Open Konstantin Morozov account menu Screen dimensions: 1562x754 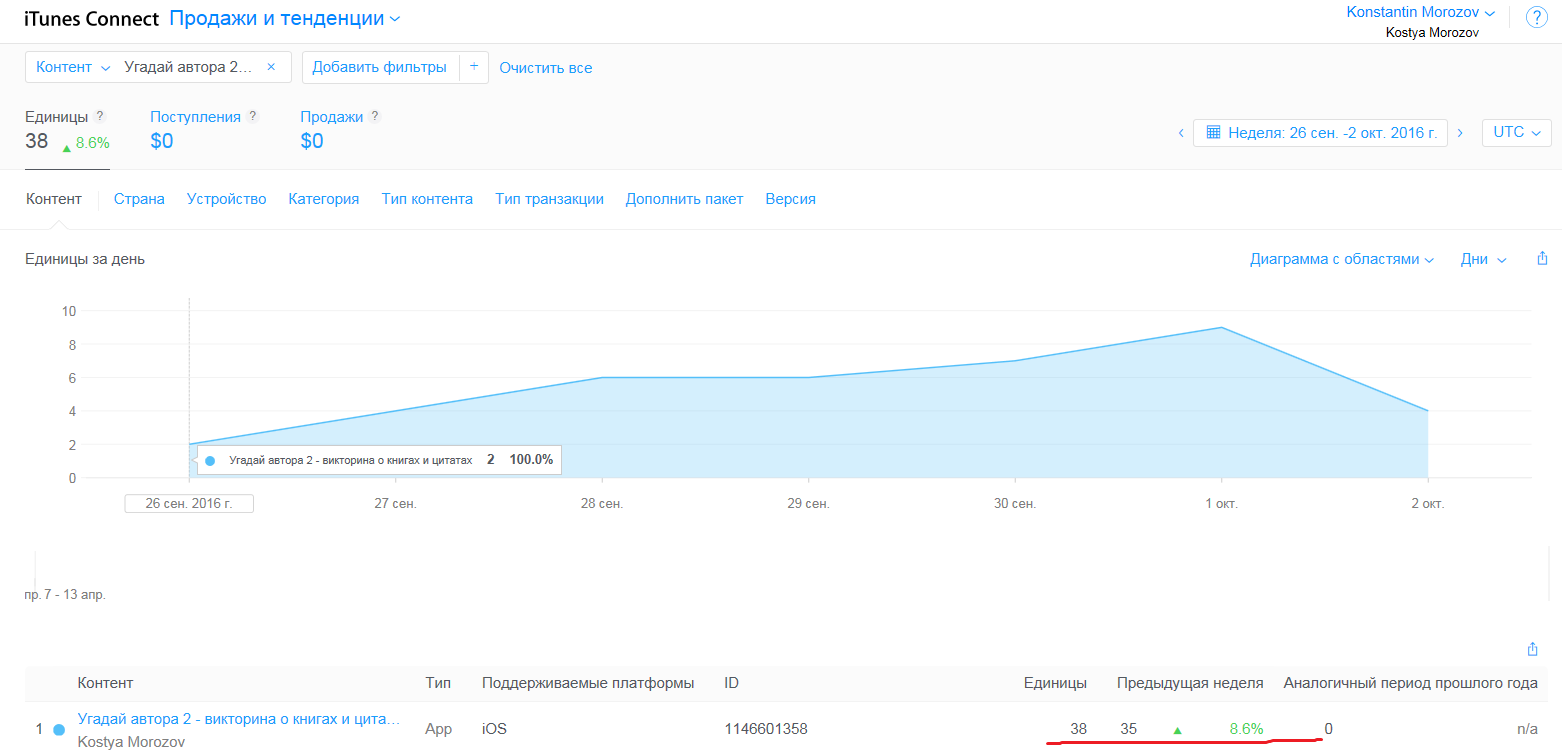coord(1421,12)
